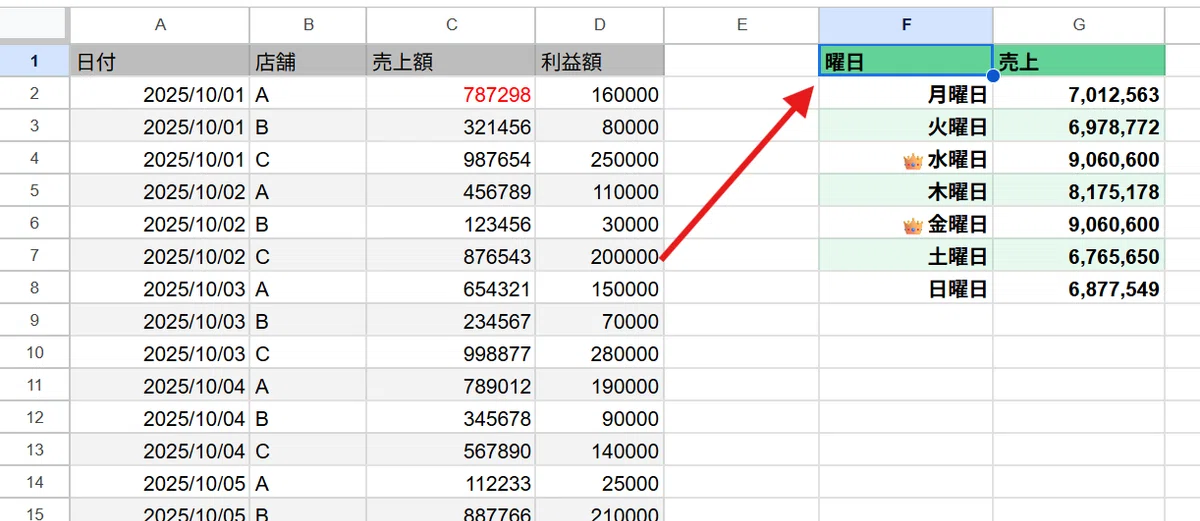1200x521 pixels.
Task: Select column D header
Action: tap(599, 25)
